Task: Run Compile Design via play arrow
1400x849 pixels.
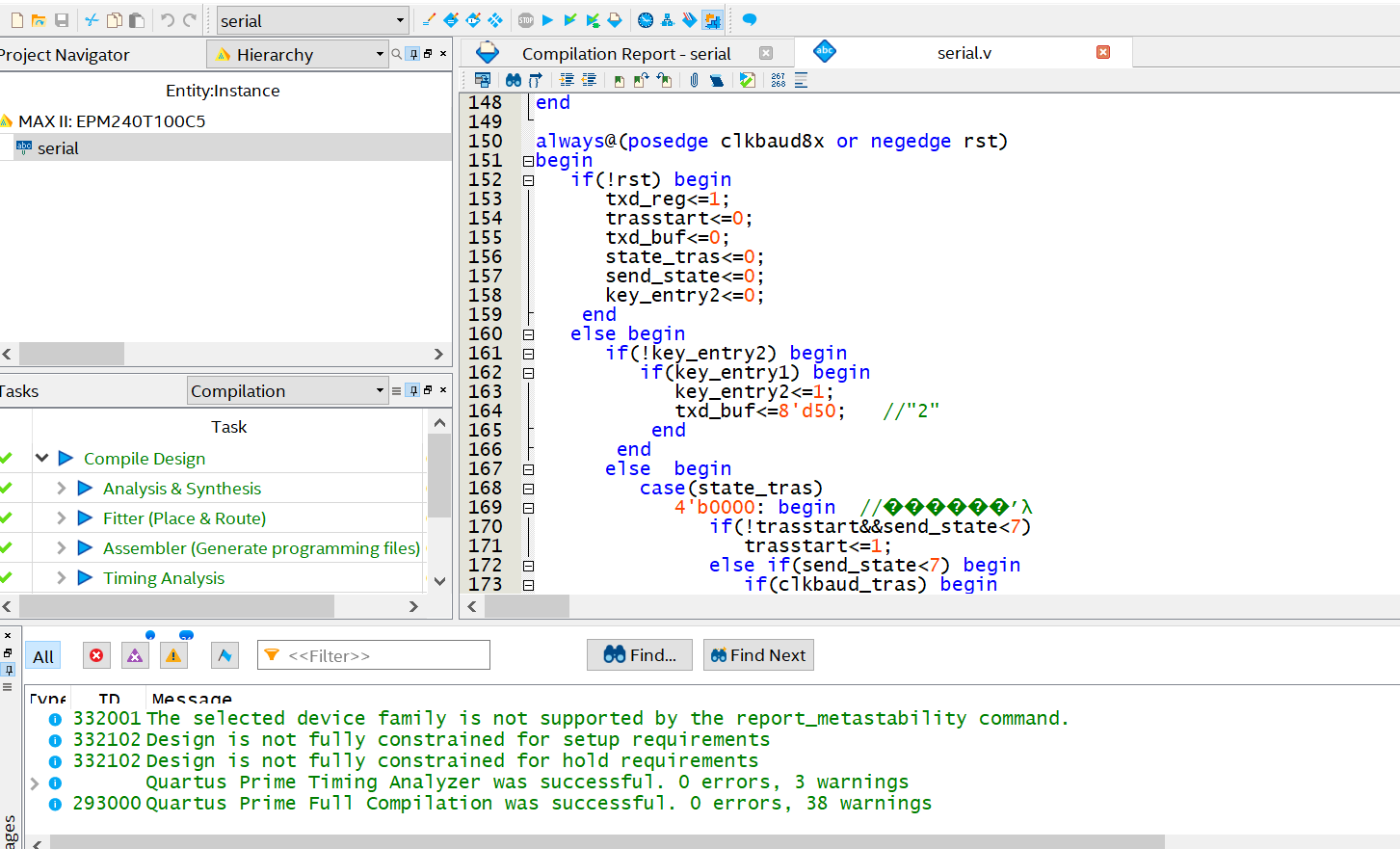Action: [x=66, y=458]
